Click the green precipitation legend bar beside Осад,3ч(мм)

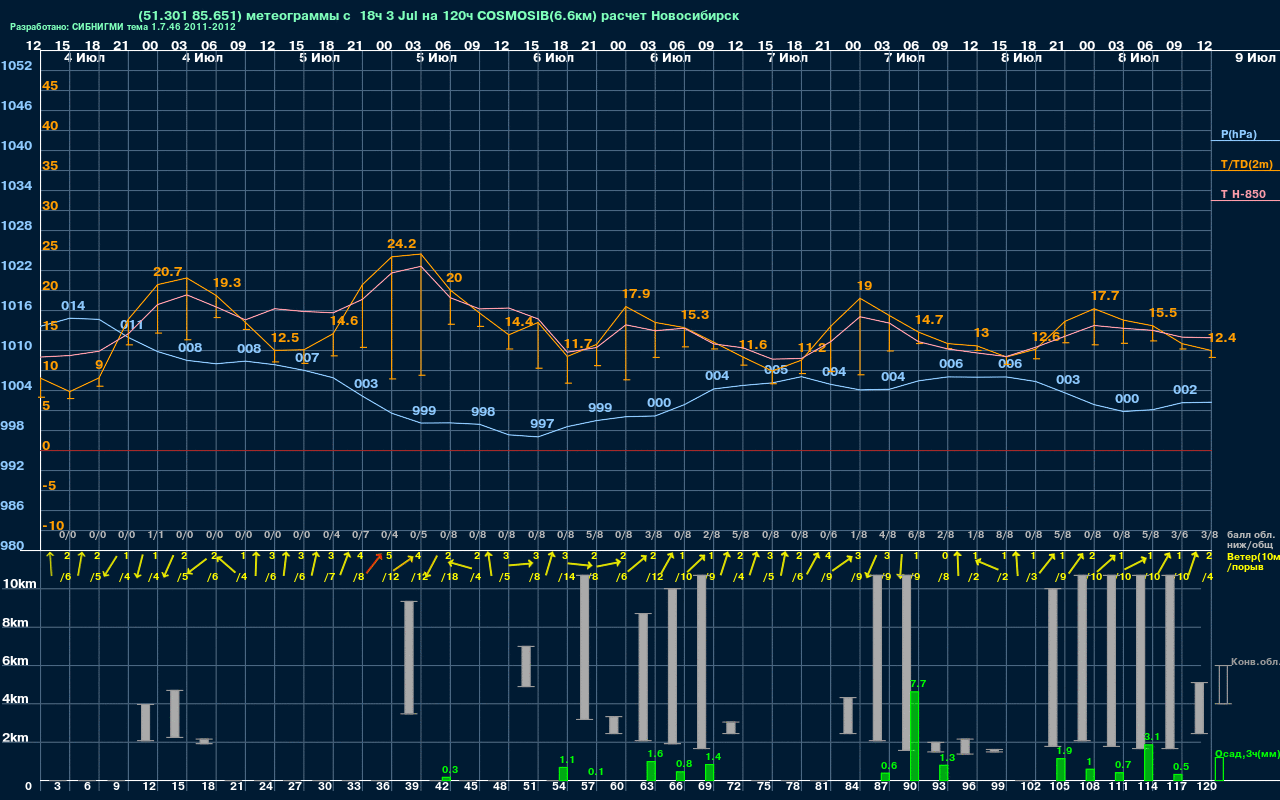pyautogui.click(x=1218, y=768)
